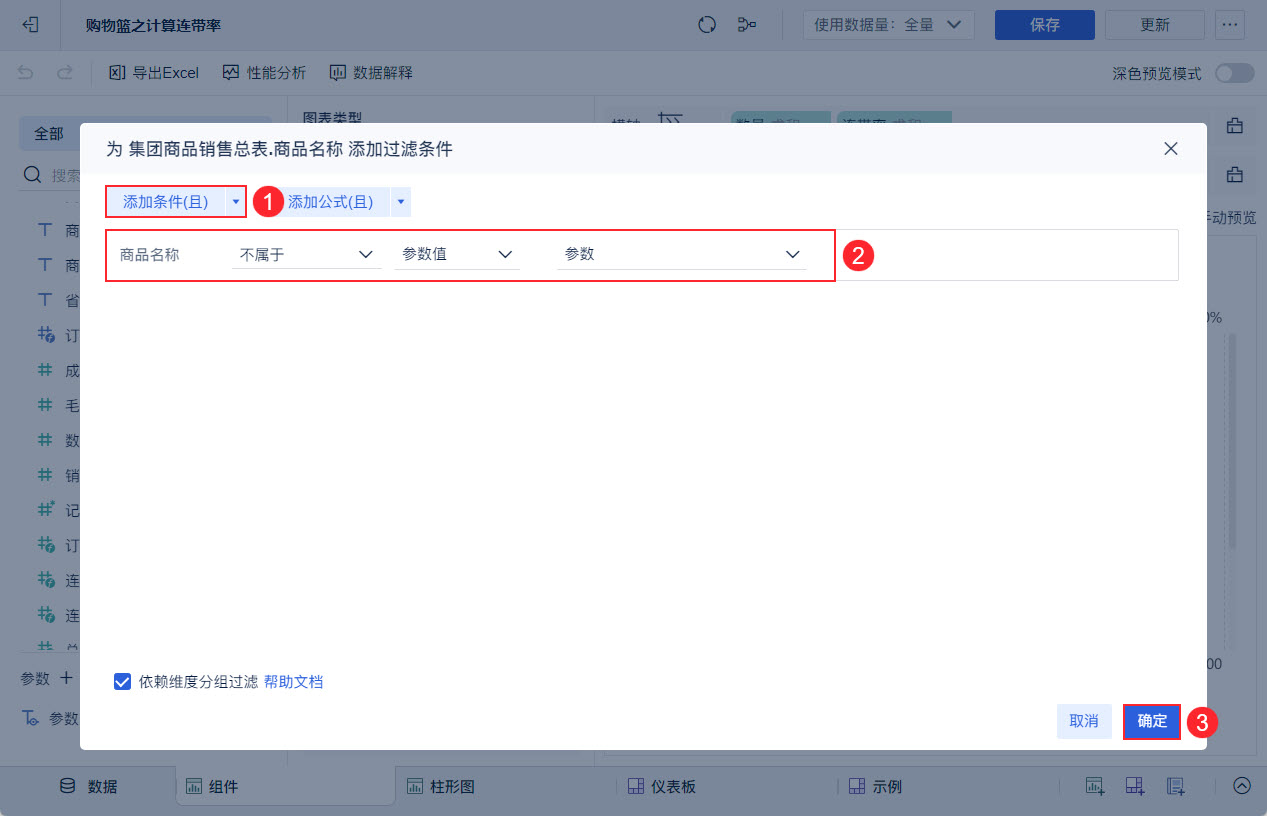Open the data lineage icon in header
This screenshot has height=816, width=1267.
point(746,25)
